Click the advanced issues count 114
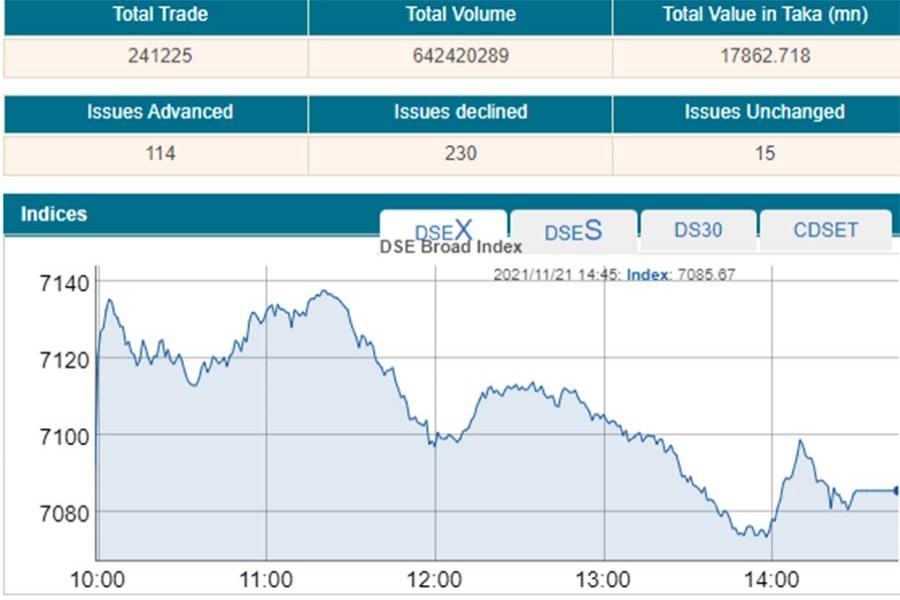The width and height of the screenshot is (900, 600). (153, 154)
